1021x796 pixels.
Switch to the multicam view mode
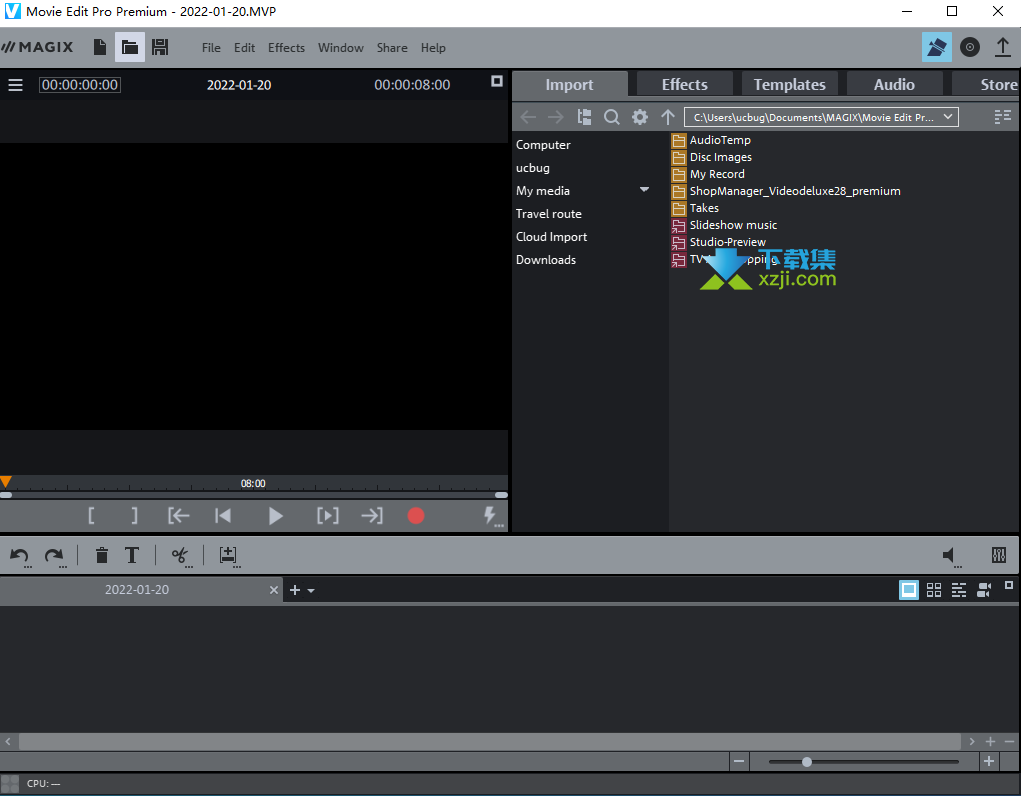[984, 590]
